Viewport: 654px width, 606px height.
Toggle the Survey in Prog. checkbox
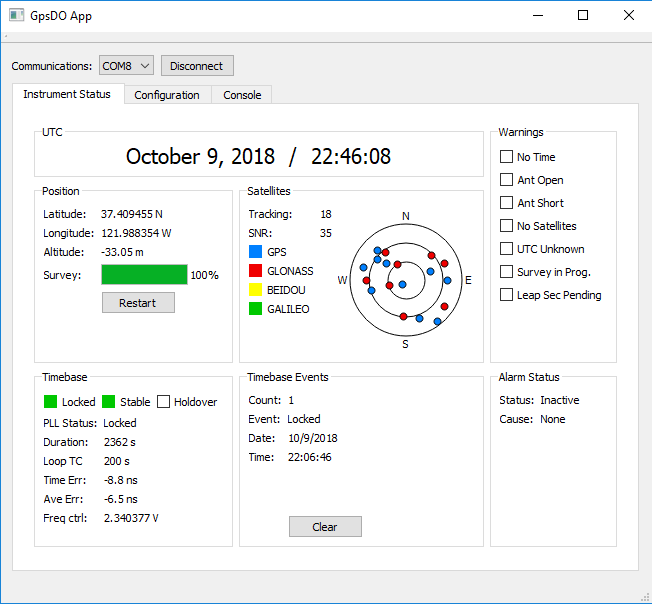[x=506, y=272]
